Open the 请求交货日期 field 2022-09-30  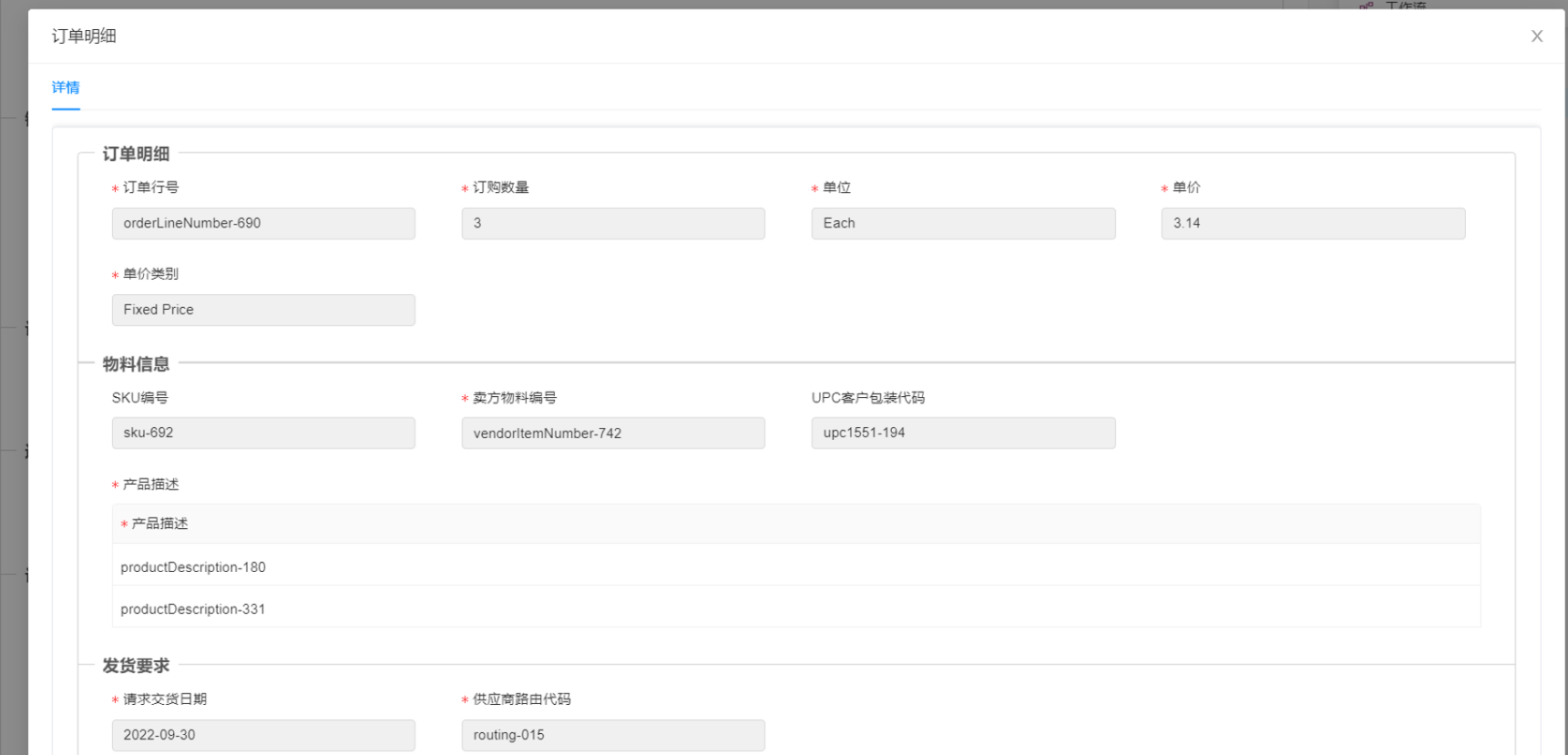pos(263,735)
